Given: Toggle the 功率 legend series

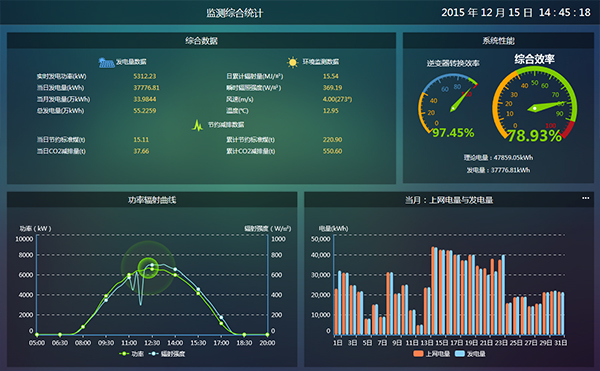Looking at the screenshot, I should coord(132,354).
